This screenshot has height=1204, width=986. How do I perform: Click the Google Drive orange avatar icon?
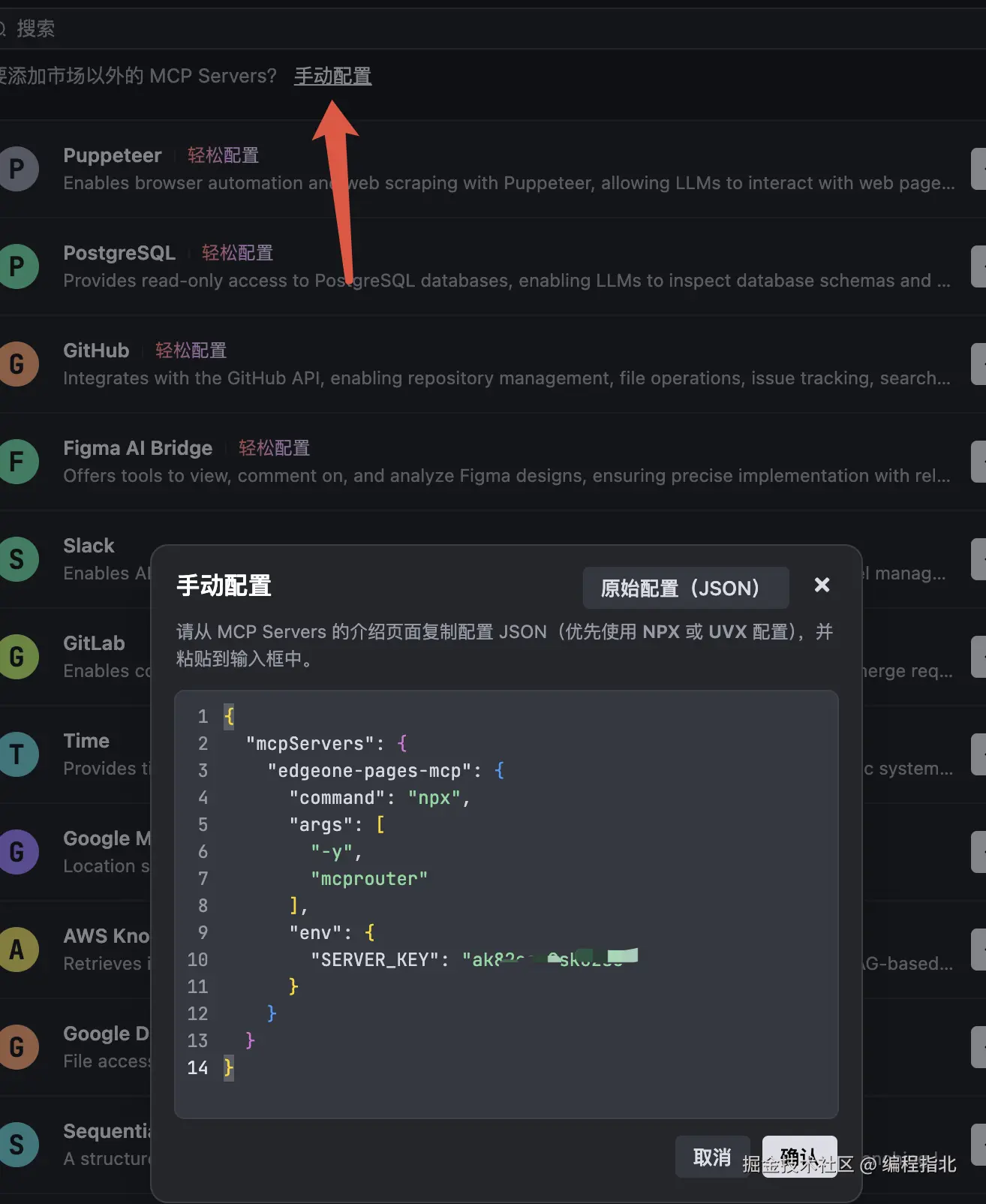pyautogui.click(x=17, y=1047)
